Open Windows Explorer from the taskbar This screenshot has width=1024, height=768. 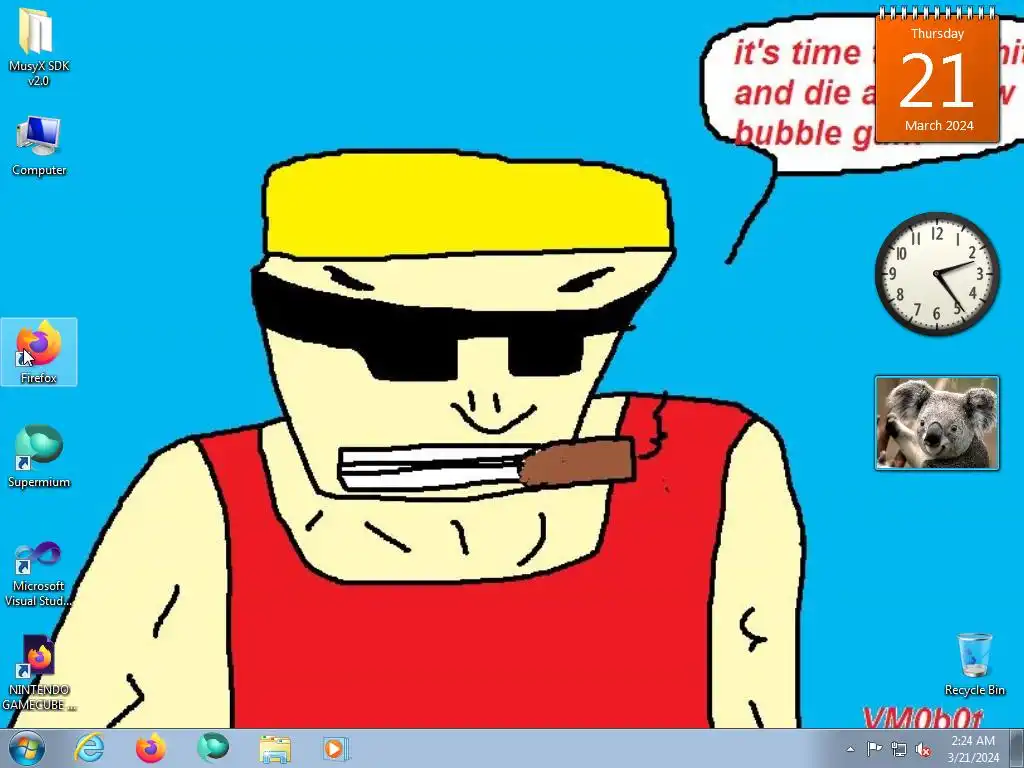click(275, 748)
